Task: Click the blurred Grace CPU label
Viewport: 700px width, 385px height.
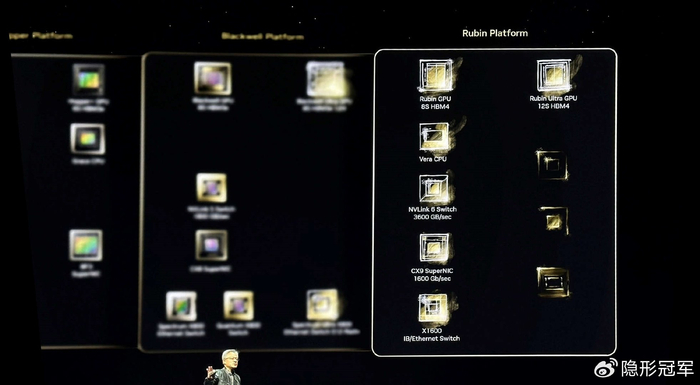Action: pyautogui.click(x=88, y=161)
